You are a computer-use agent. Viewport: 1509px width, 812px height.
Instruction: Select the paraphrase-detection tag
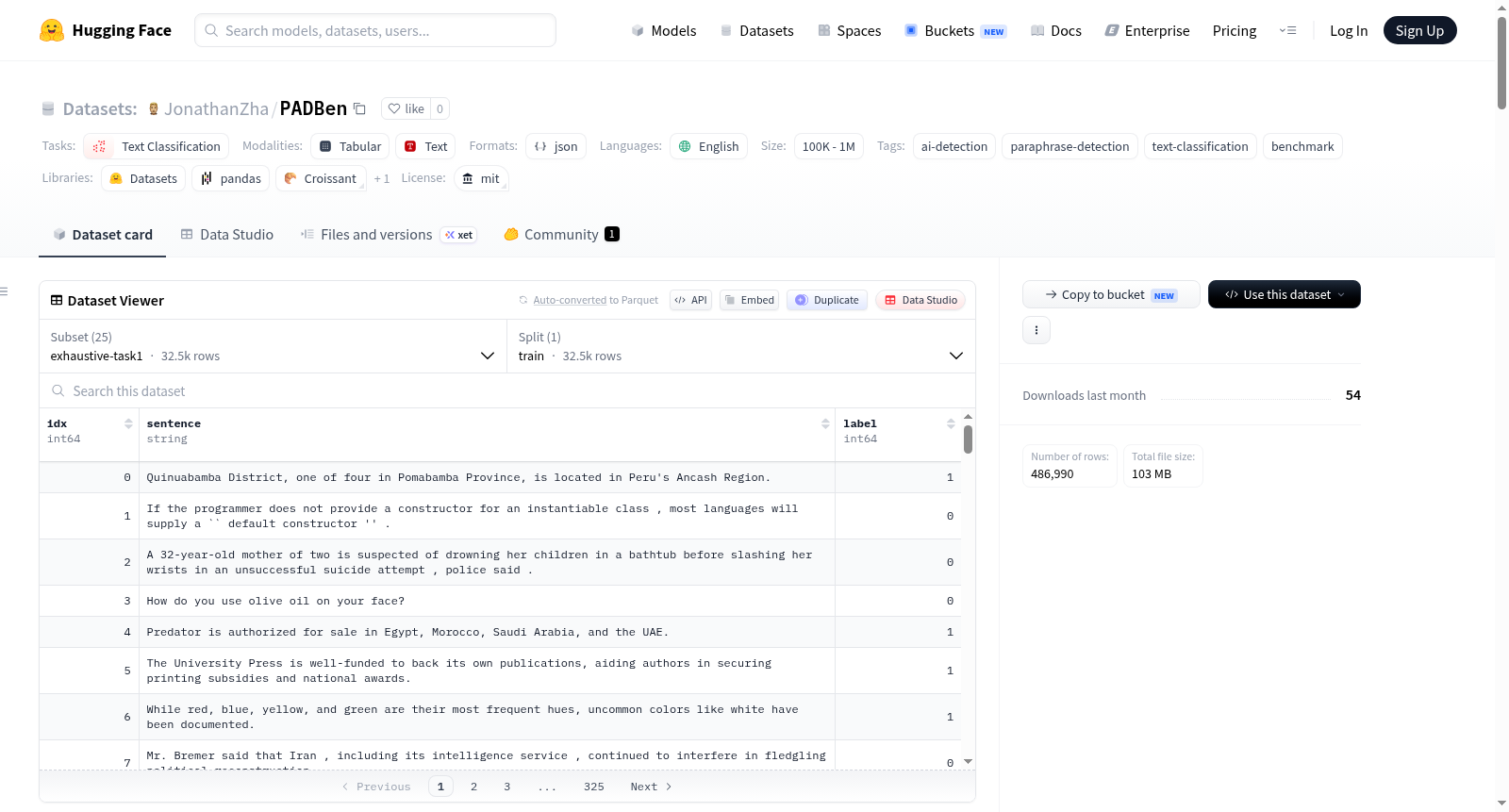coord(1070,146)
